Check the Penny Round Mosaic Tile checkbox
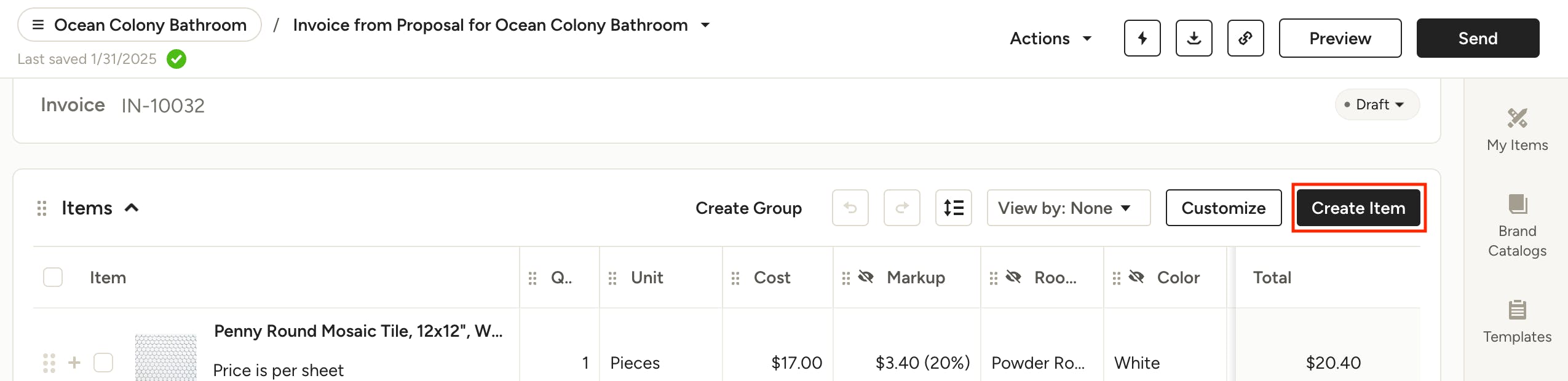This screenshot has height=381, width=1568. [x=103, y=363]
